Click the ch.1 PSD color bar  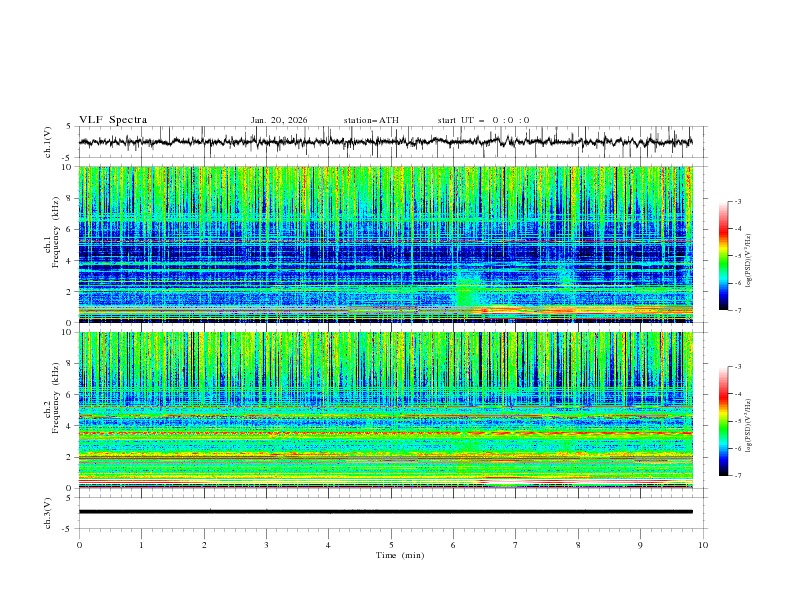pos(723,256)
